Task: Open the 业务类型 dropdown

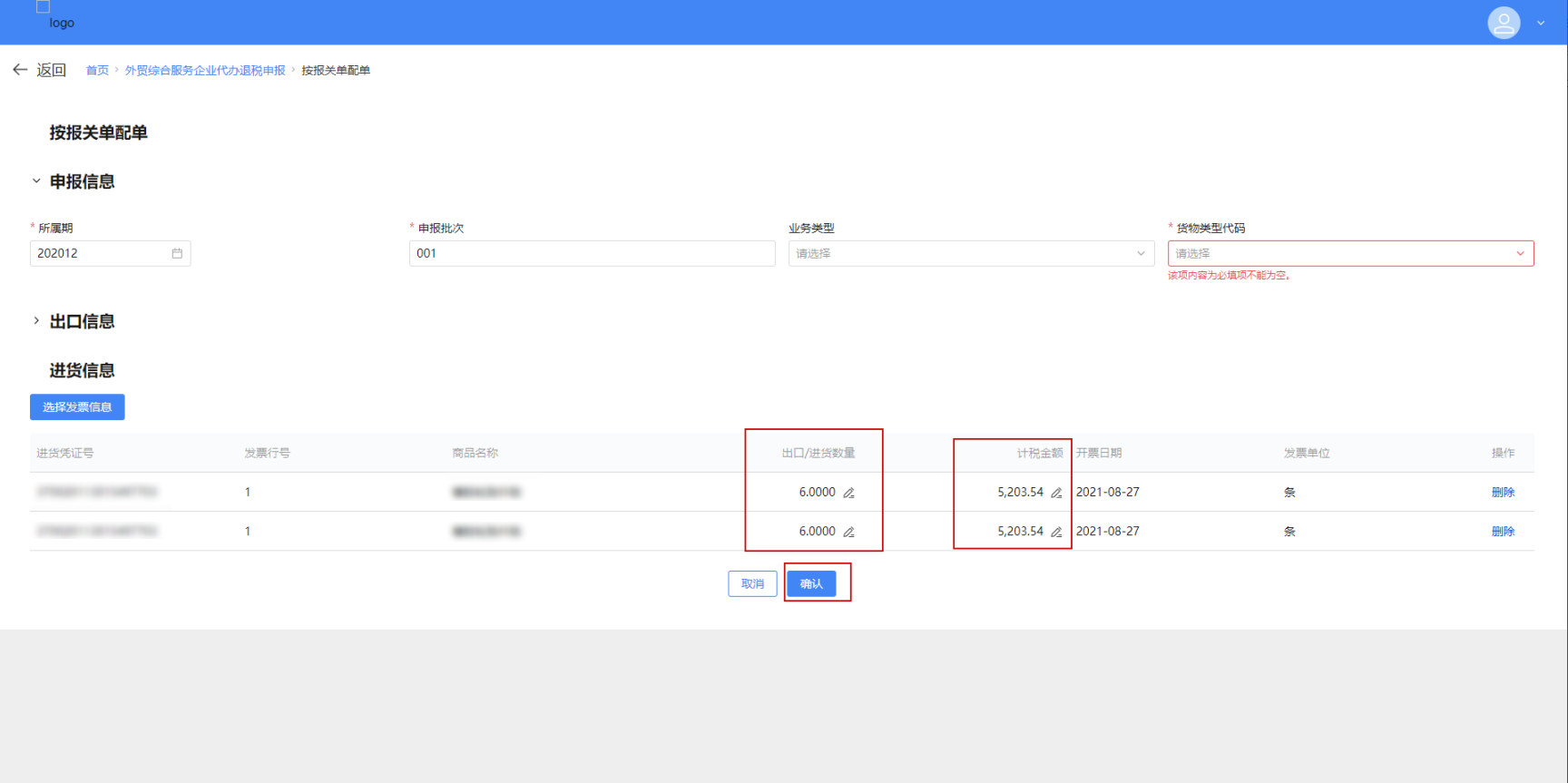Action: point(970,253)
